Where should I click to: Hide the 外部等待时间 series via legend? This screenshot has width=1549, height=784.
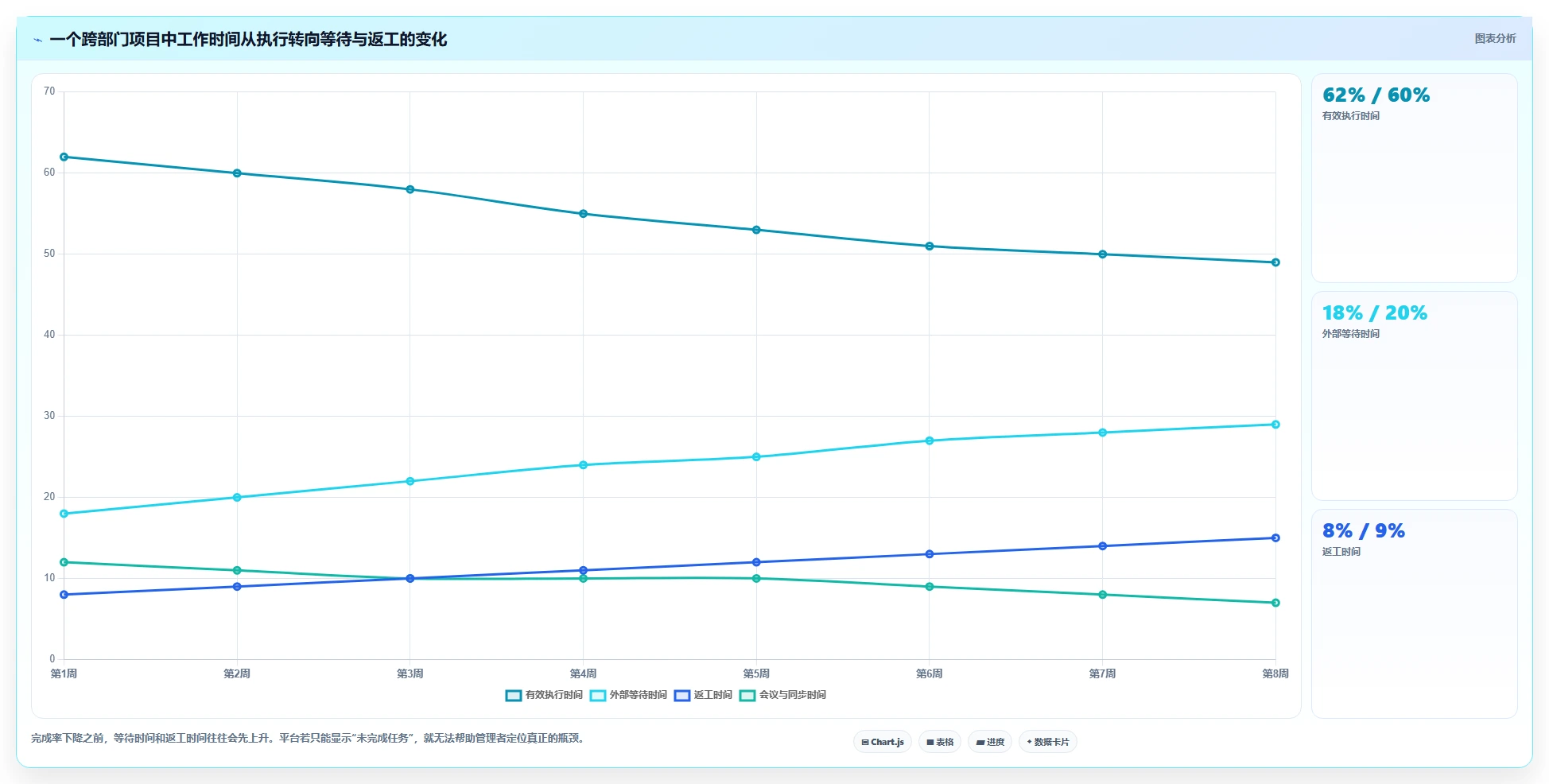628,695
